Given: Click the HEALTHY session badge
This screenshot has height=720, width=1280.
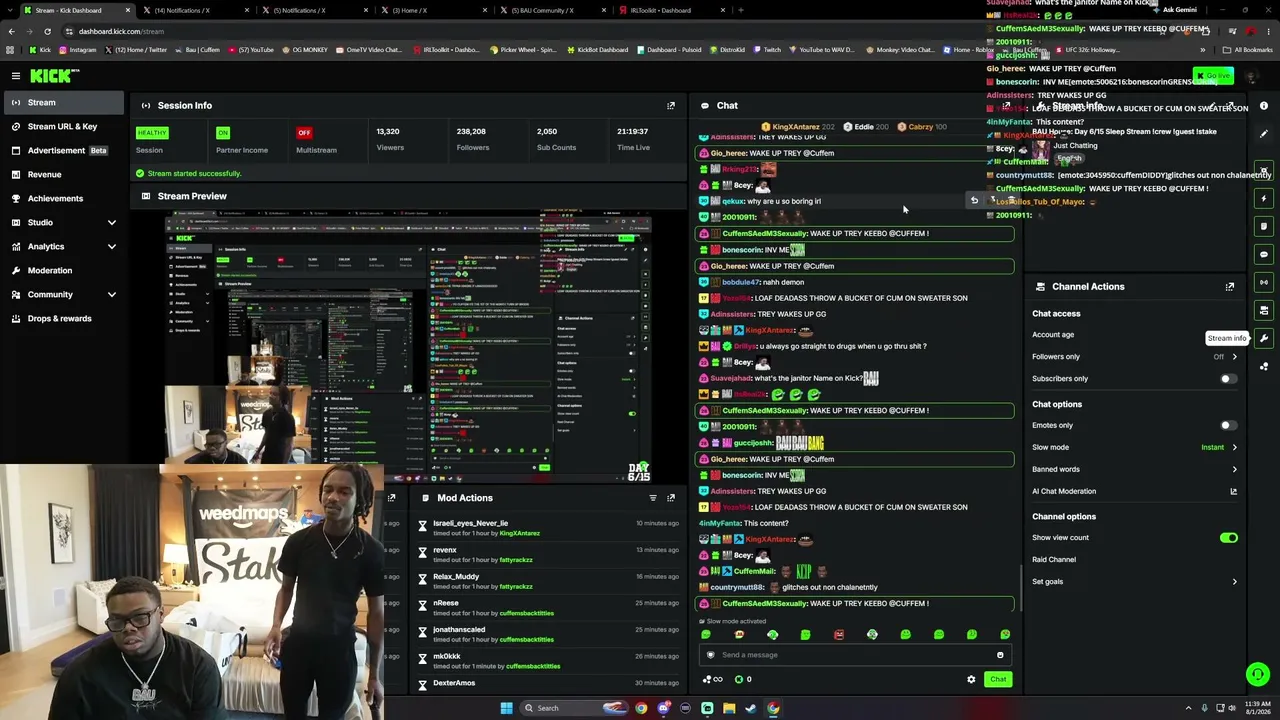Looking at the screenshot, I should (x=152, y=132).
